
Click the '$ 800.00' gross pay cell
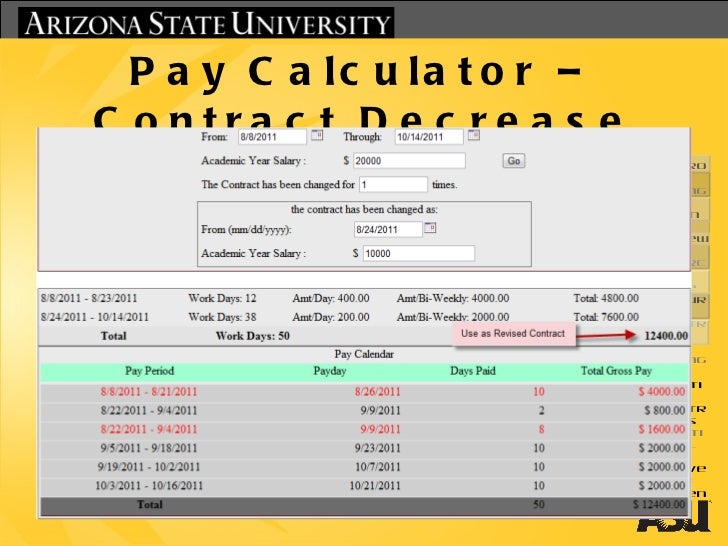[x=665, y=410]
